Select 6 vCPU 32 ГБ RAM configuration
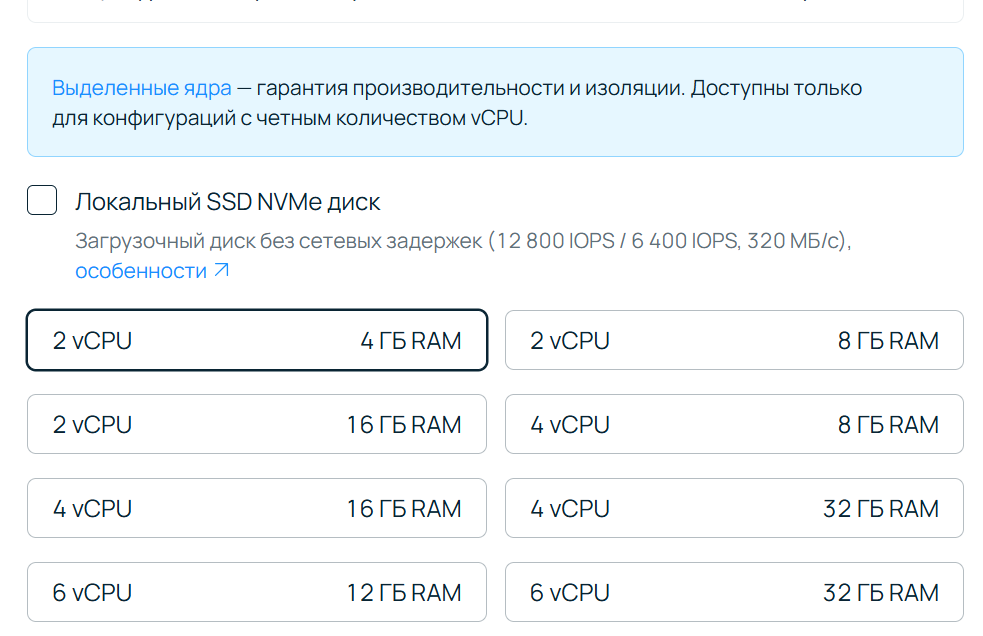983x636 pixels. (734, 592)
